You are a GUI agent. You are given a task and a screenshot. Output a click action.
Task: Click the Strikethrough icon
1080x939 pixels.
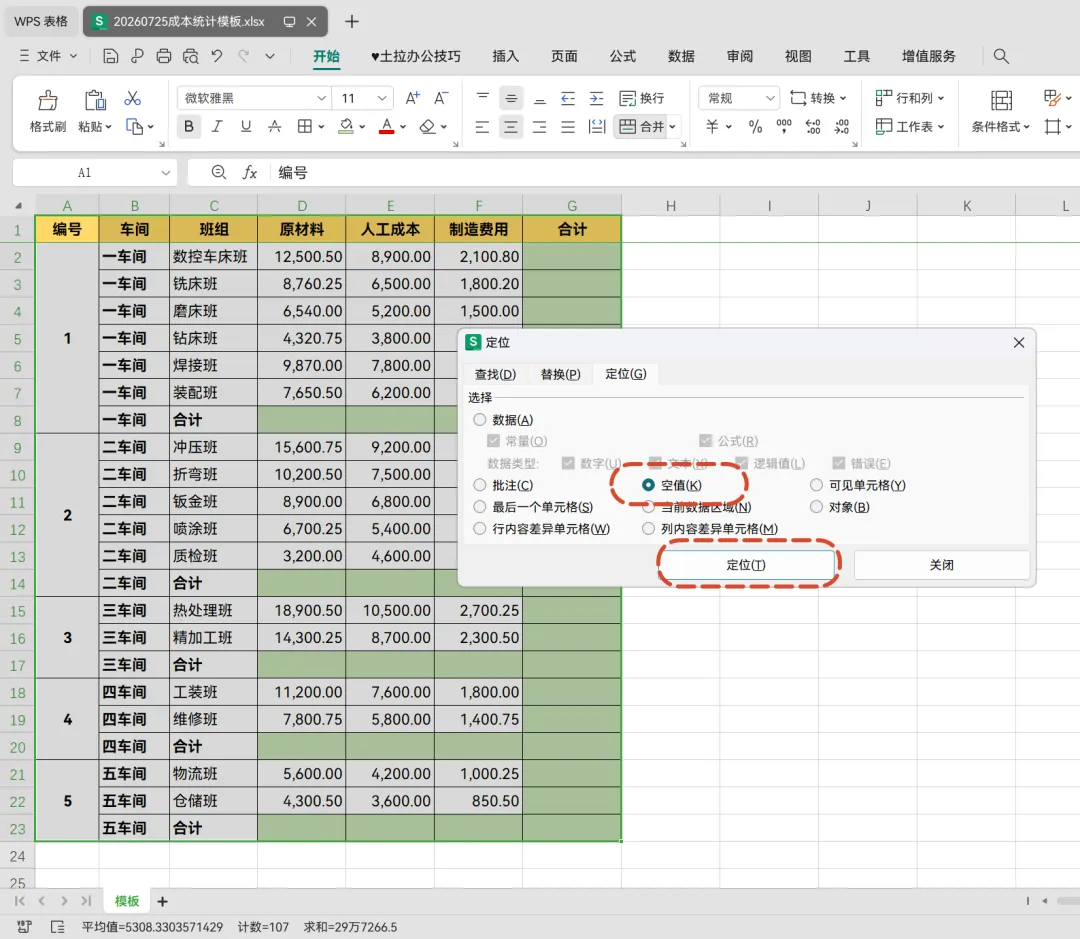275,127
